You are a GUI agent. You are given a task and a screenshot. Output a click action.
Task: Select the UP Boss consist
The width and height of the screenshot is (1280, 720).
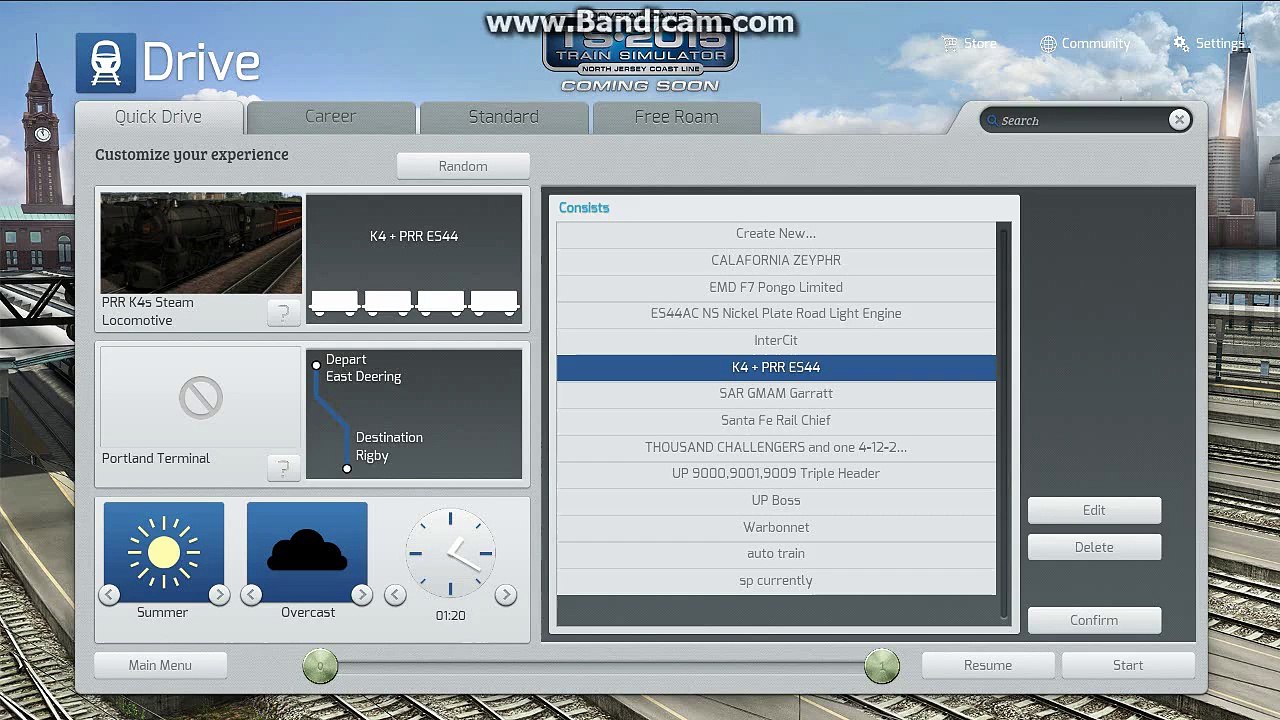pyautogui.click(x=776, y=500)
